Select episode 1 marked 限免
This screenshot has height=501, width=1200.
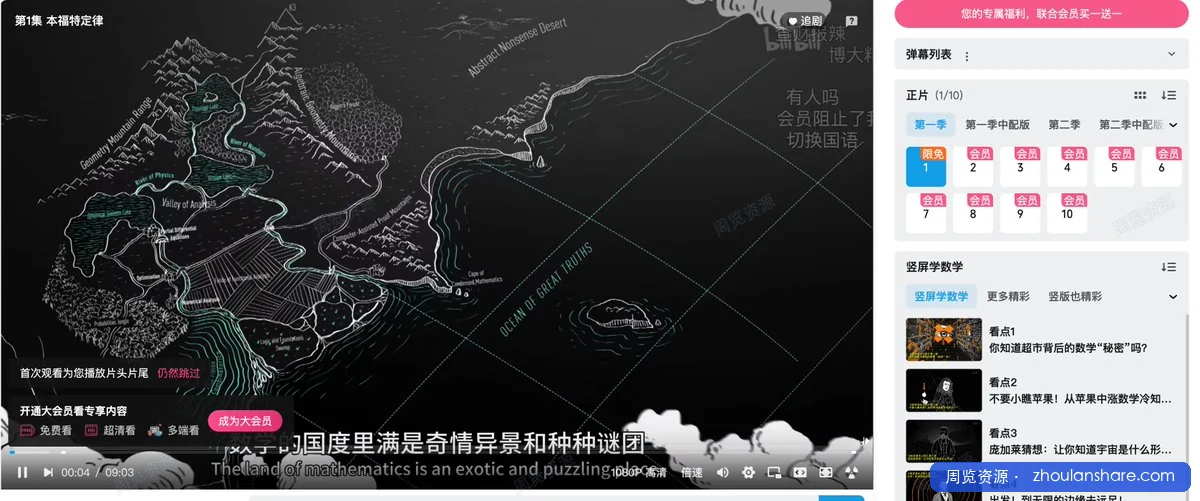[926, 167]
